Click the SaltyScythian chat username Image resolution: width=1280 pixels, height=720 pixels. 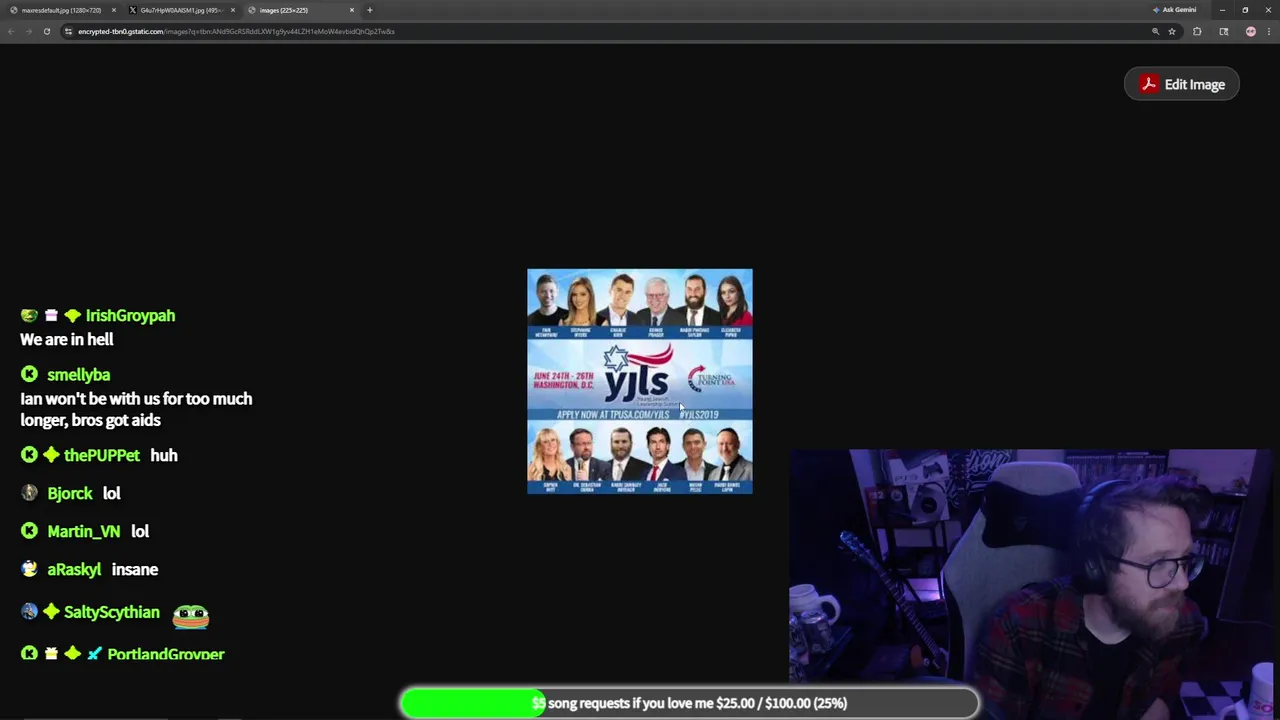click(112, 613)
